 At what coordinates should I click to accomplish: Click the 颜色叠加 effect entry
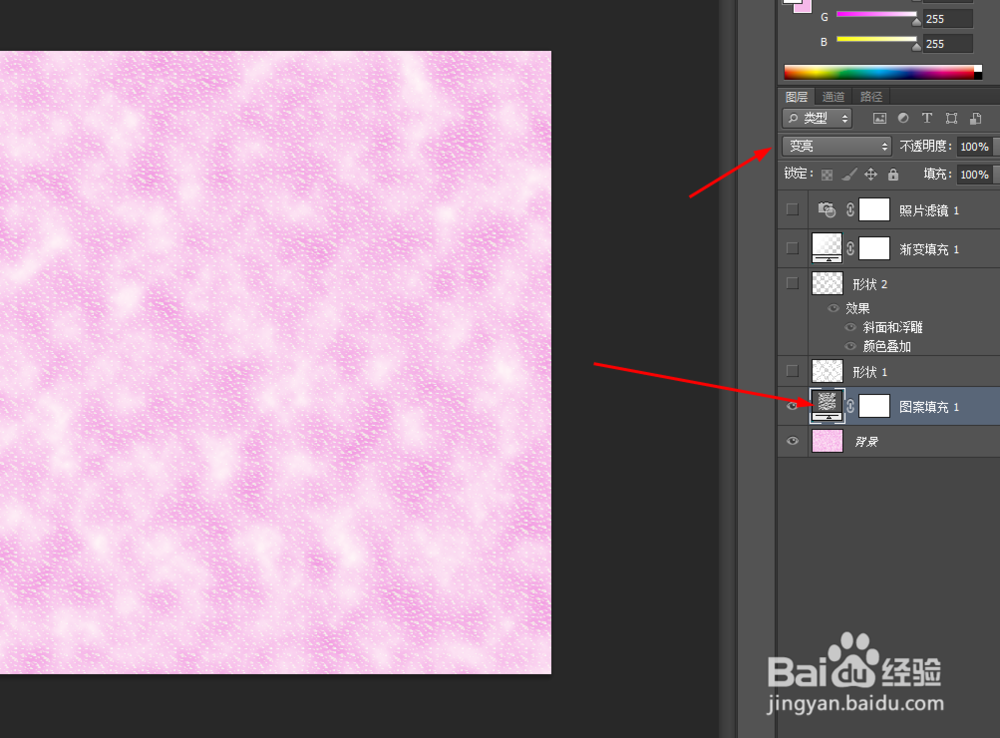click(886, 346)
